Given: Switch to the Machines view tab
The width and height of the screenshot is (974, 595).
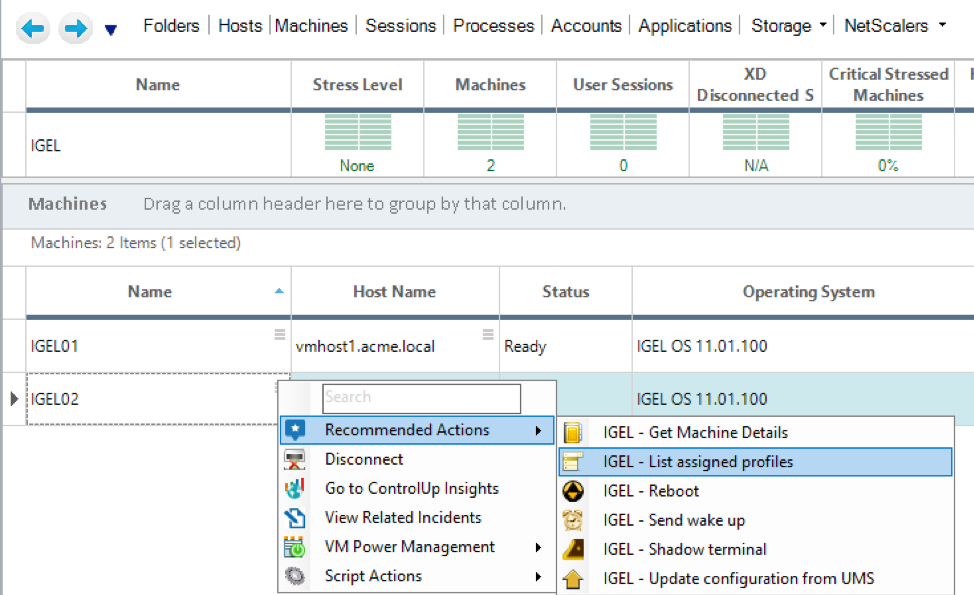Looking at the screenshot, I should 311,26.
